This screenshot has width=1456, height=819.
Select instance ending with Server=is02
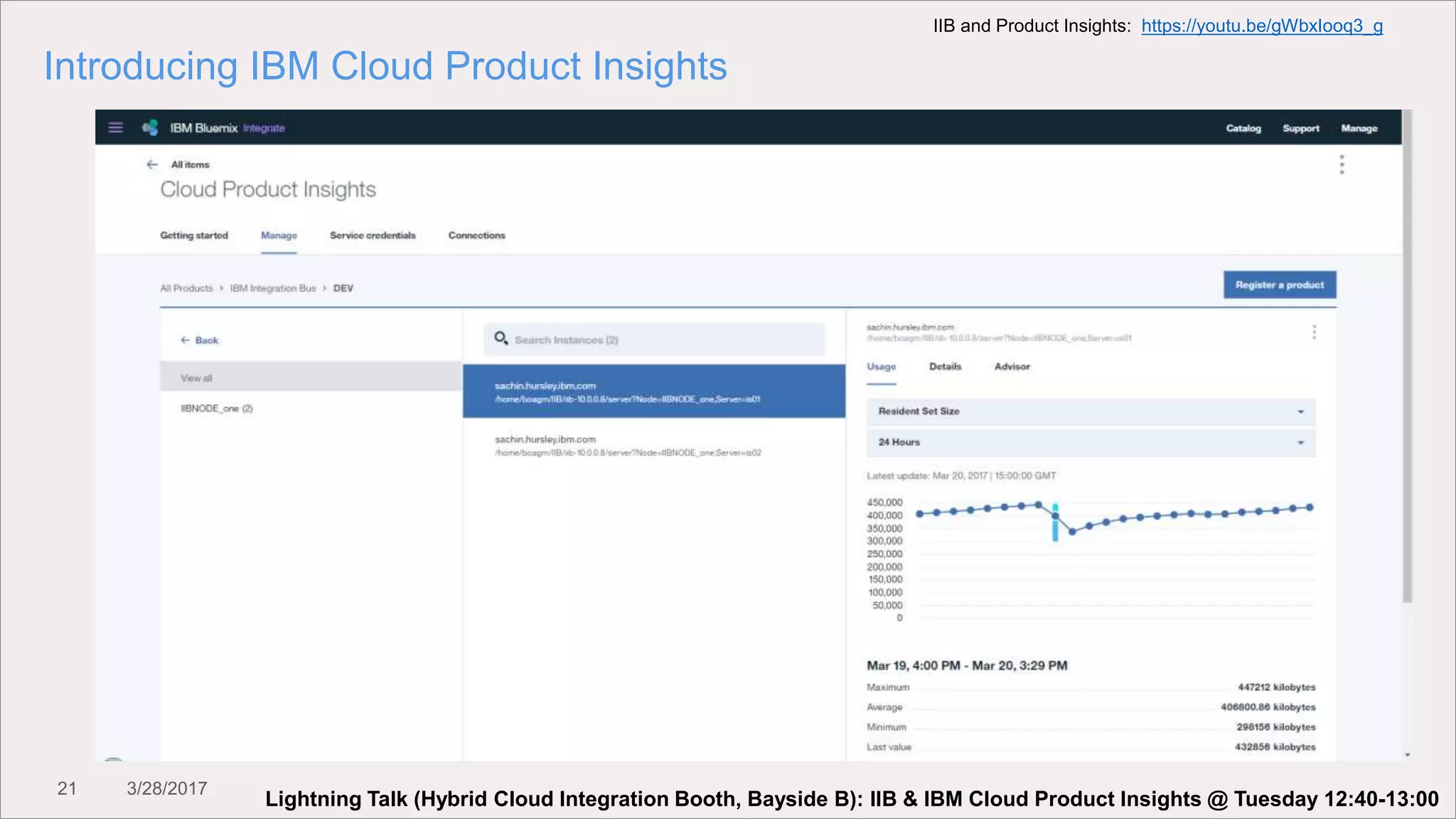(x=654, y=446)
